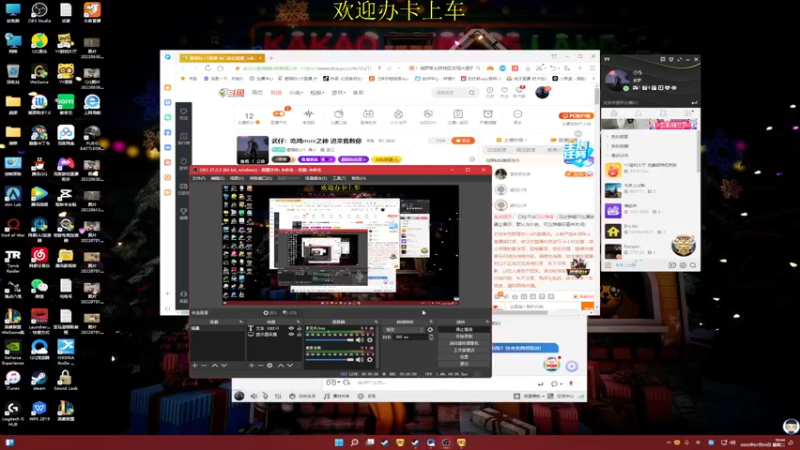Open OBS Studio desktop shortcut

point(39,12)
